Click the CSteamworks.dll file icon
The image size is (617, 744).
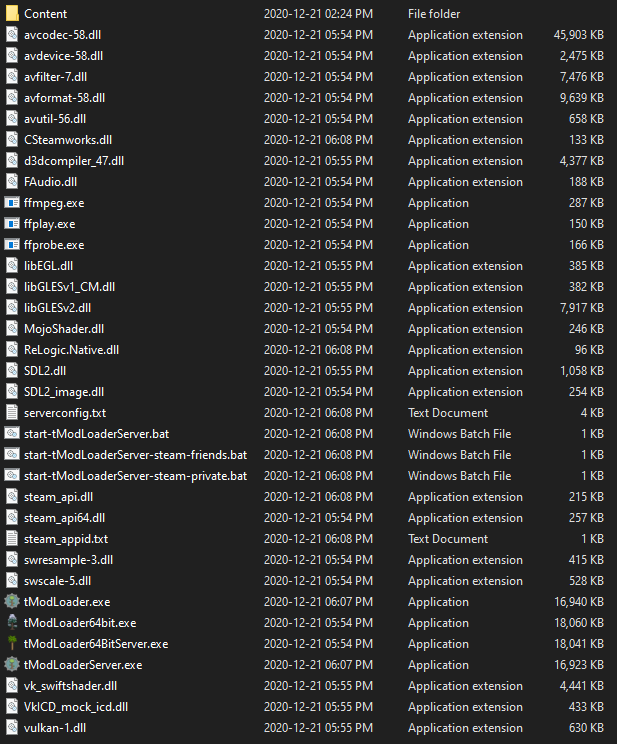coord(12,140)
